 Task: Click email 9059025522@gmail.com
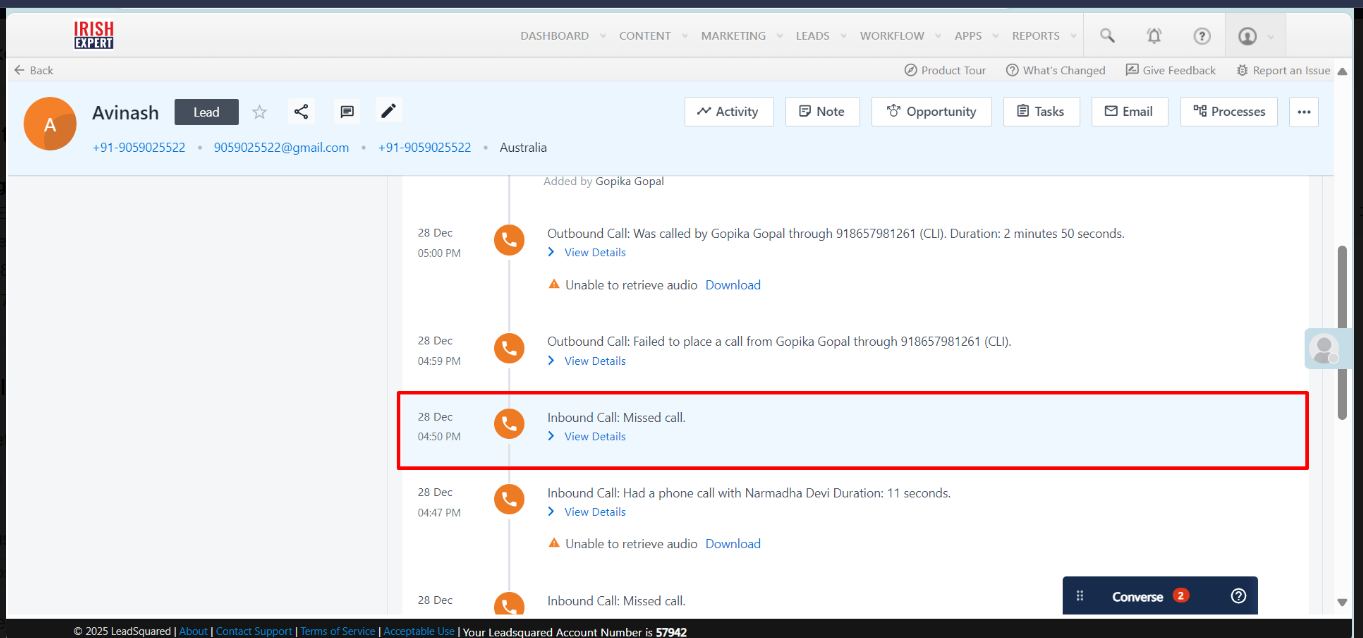point(281,147)
